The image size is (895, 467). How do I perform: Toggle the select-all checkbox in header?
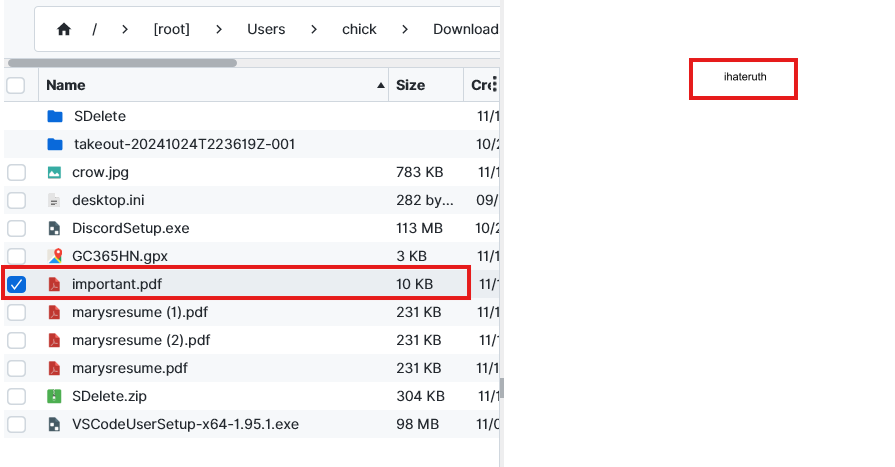coord(16,85)
